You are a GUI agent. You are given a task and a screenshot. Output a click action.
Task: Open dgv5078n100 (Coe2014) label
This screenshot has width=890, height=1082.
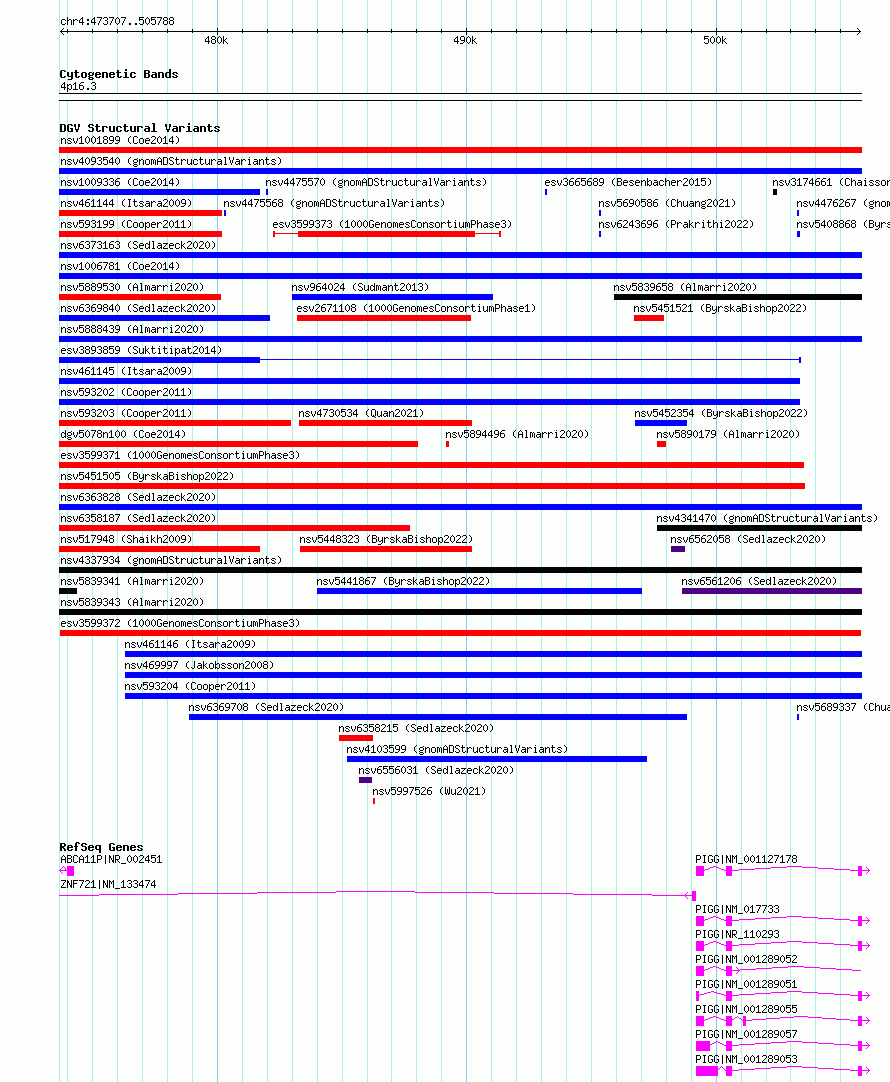[x=123, y=435]
